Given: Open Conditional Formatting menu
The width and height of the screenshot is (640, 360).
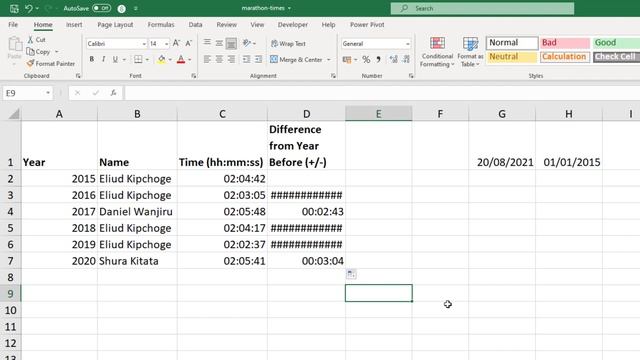Looking at the screenshot, I should pyautogui.click(x=437, y=52).
